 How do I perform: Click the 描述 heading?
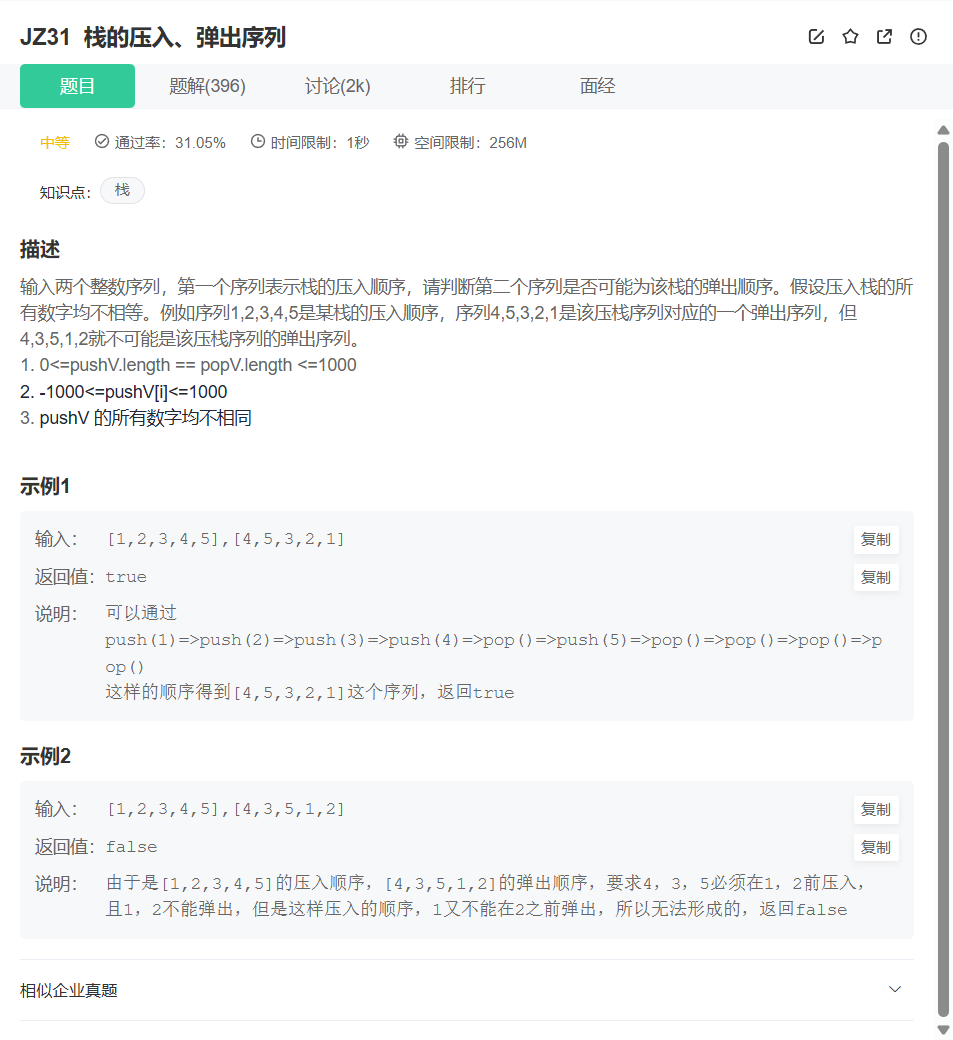[x=40, y=249]
